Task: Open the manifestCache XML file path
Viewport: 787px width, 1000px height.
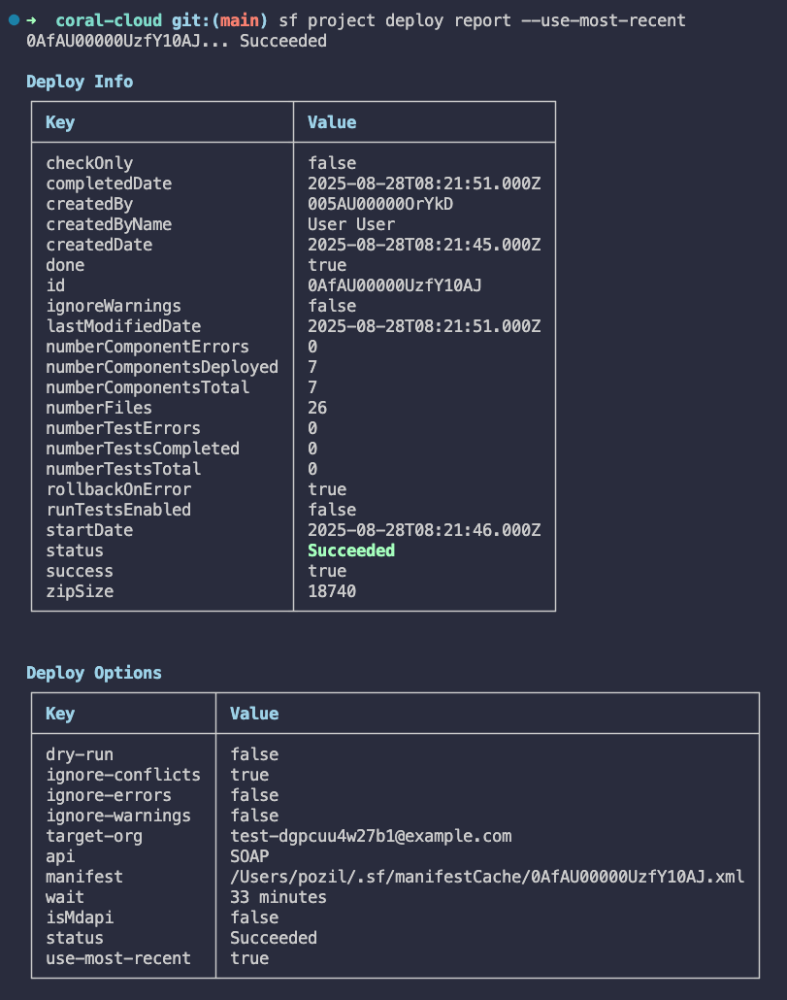Action: click(487, 877)
